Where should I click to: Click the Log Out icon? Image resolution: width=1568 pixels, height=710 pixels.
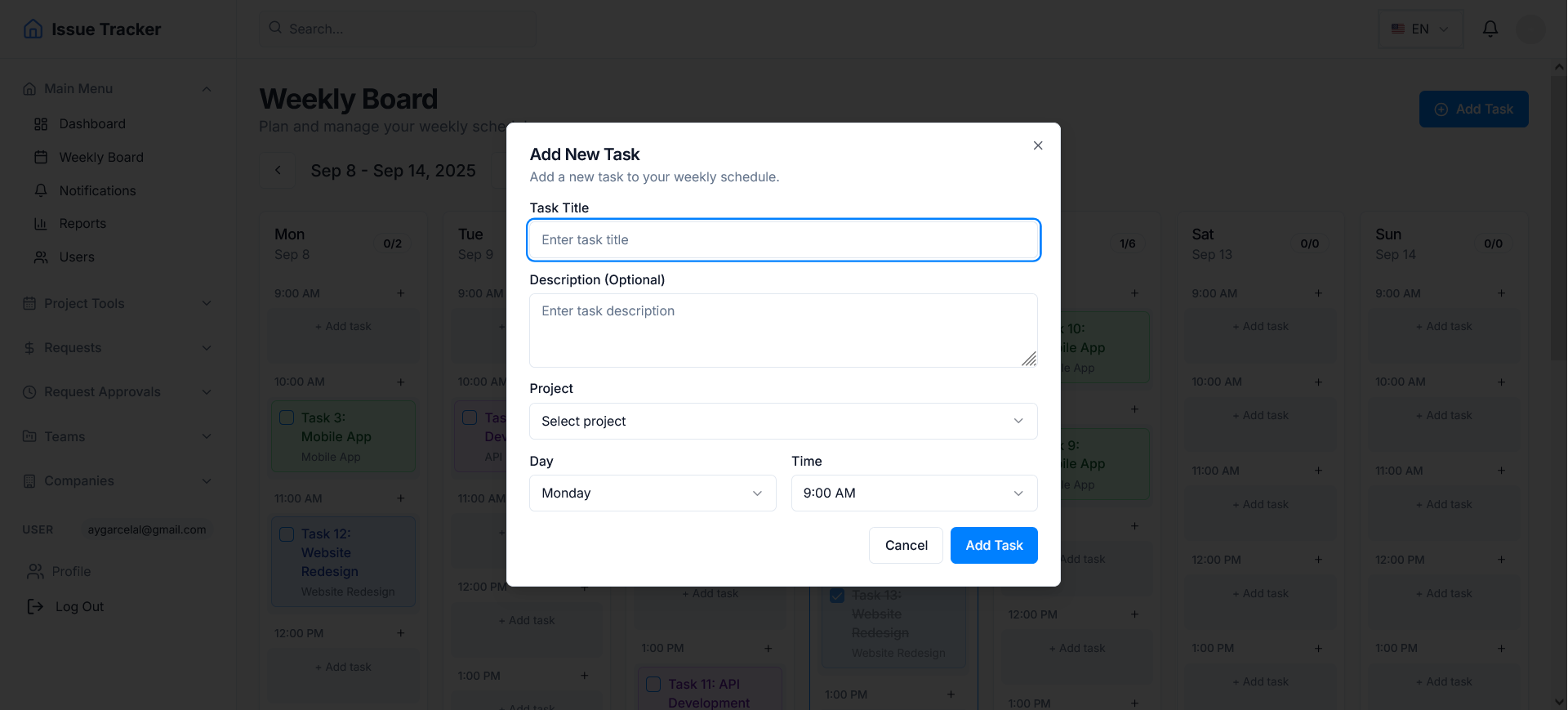coord(34,606)
